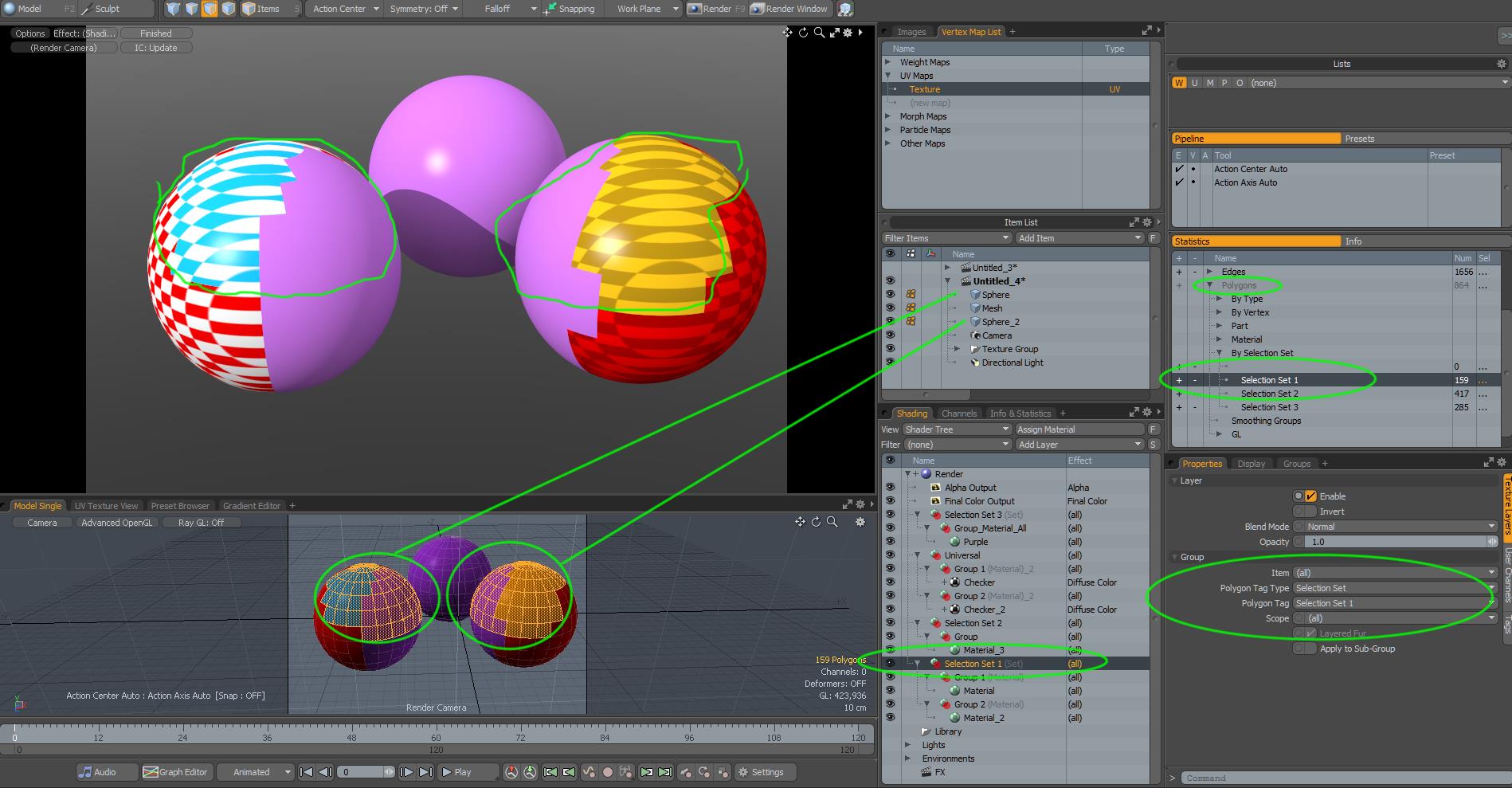This screenshot has height=788, width=1512.
Task: Toggle the Enable layer checkbox
Action: (1311, 496)
